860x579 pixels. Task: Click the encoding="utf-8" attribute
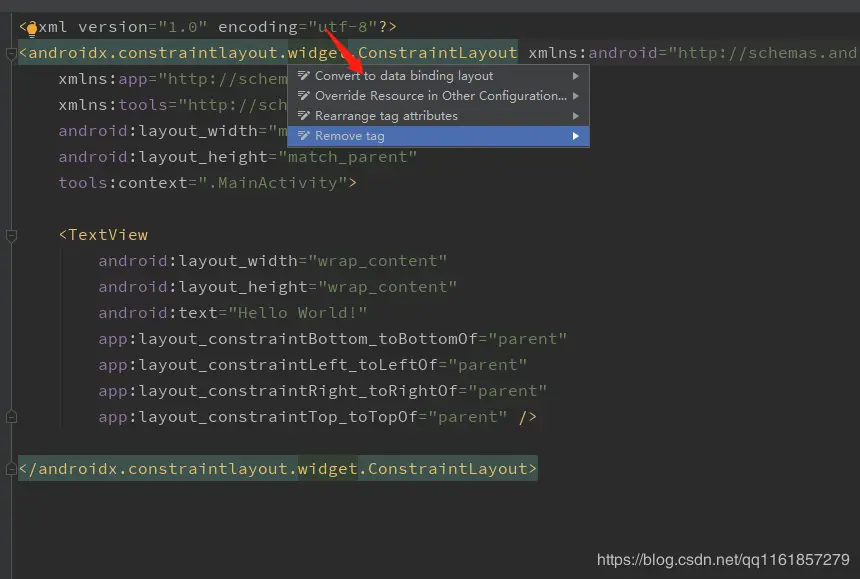[x=298, y=27]
